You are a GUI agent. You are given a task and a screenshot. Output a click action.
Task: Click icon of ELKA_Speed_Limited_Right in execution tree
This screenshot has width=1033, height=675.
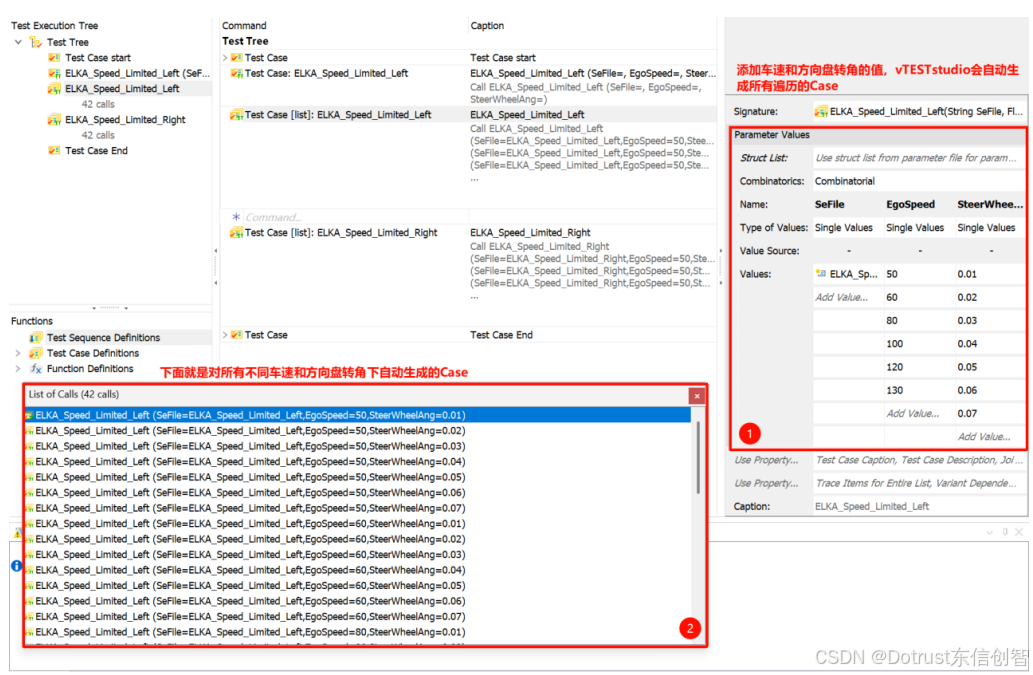[55, 120]
